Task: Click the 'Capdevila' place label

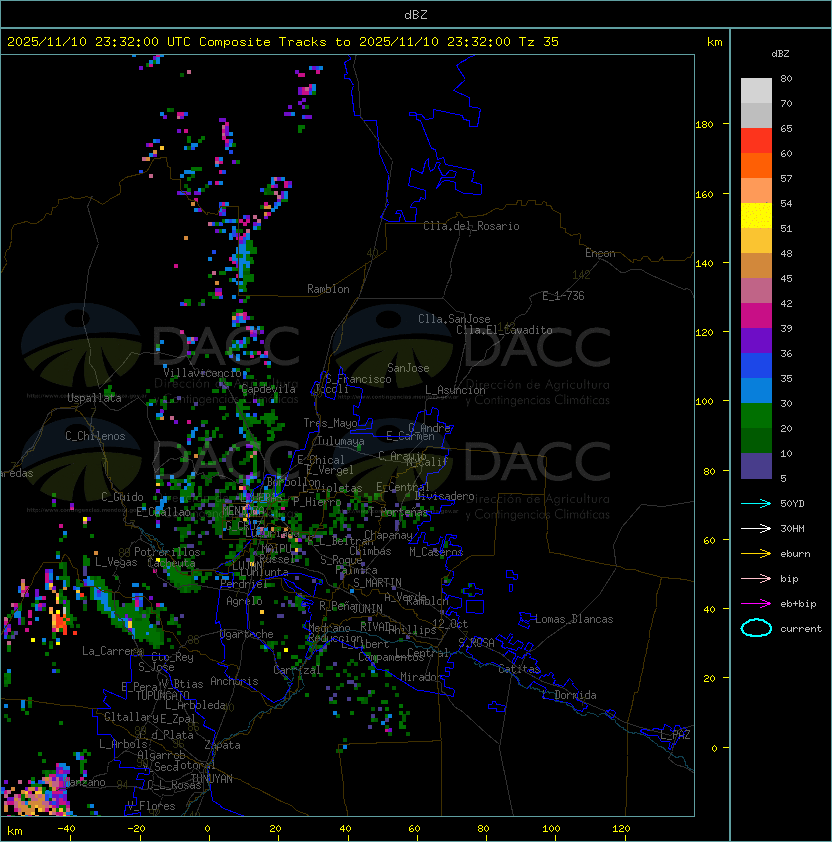Action: (x=268, y=389)
